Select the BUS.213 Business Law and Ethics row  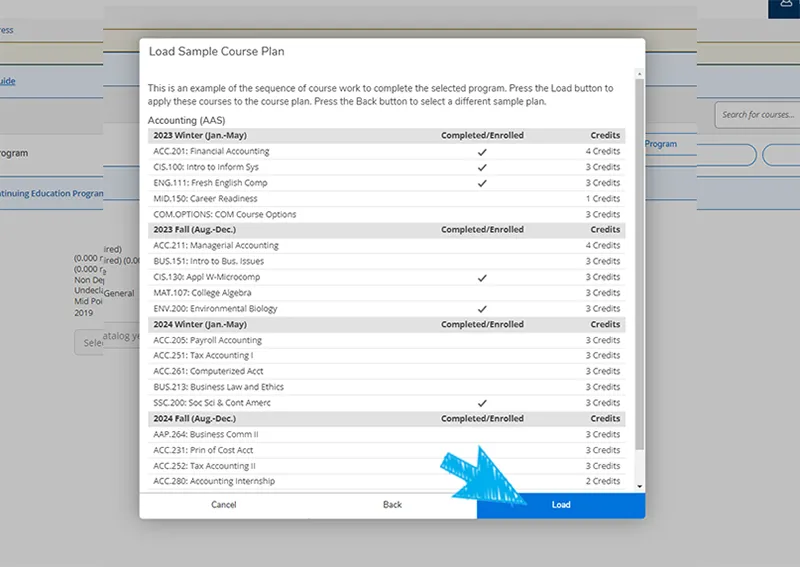coord(218,387)
